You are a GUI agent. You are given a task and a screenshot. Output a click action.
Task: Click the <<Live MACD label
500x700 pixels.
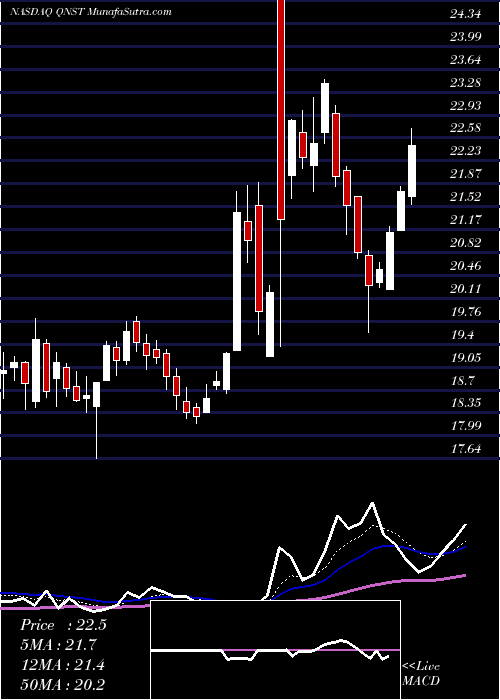click(x=421, y=673)
